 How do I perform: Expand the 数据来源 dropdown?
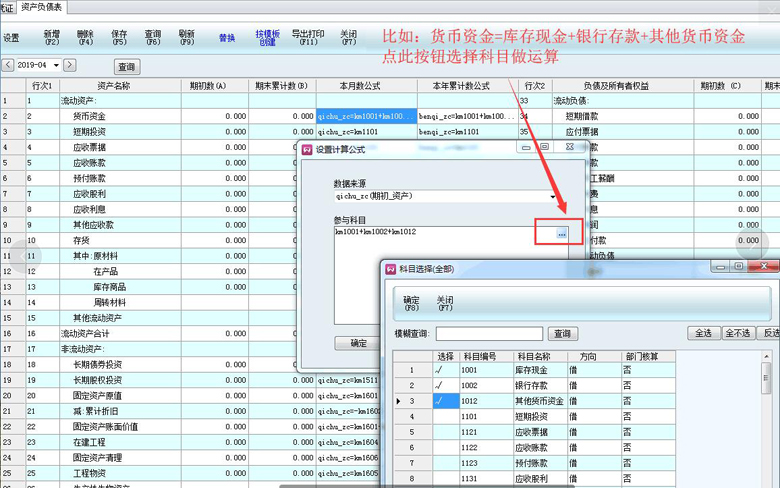pyautogui.click(x=552, y=196)
